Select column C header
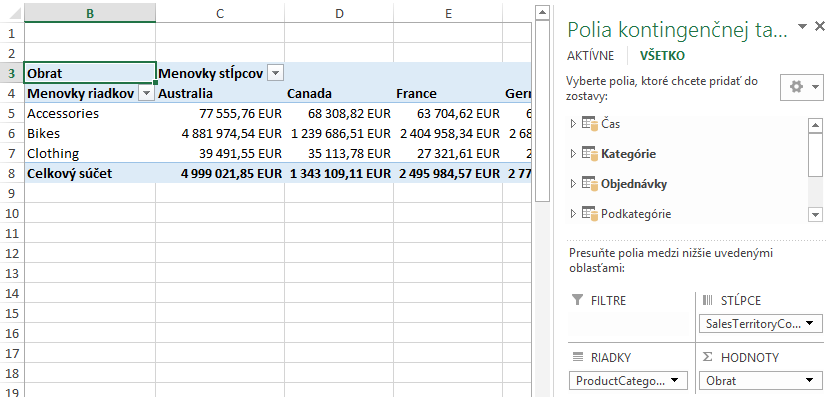The width and height of the screenshot is (837, 397). 220,14
